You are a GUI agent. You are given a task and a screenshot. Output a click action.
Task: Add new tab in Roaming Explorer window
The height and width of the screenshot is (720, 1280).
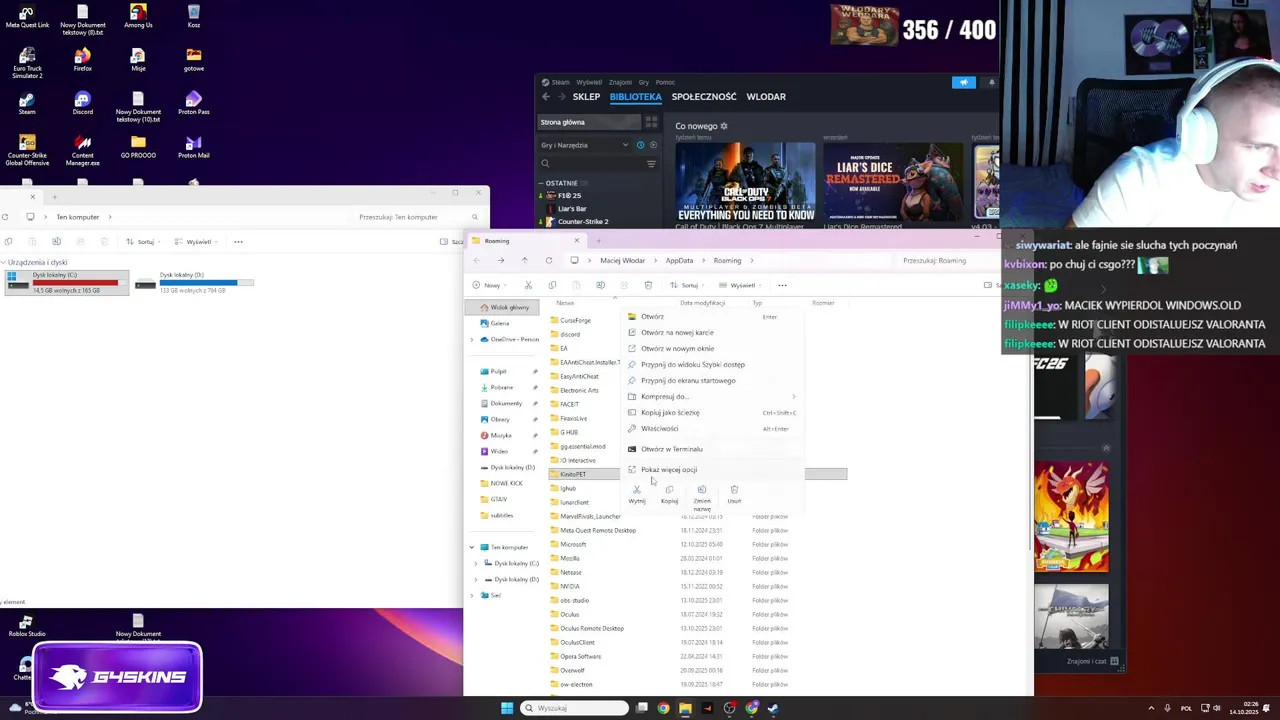coord(598,241)
